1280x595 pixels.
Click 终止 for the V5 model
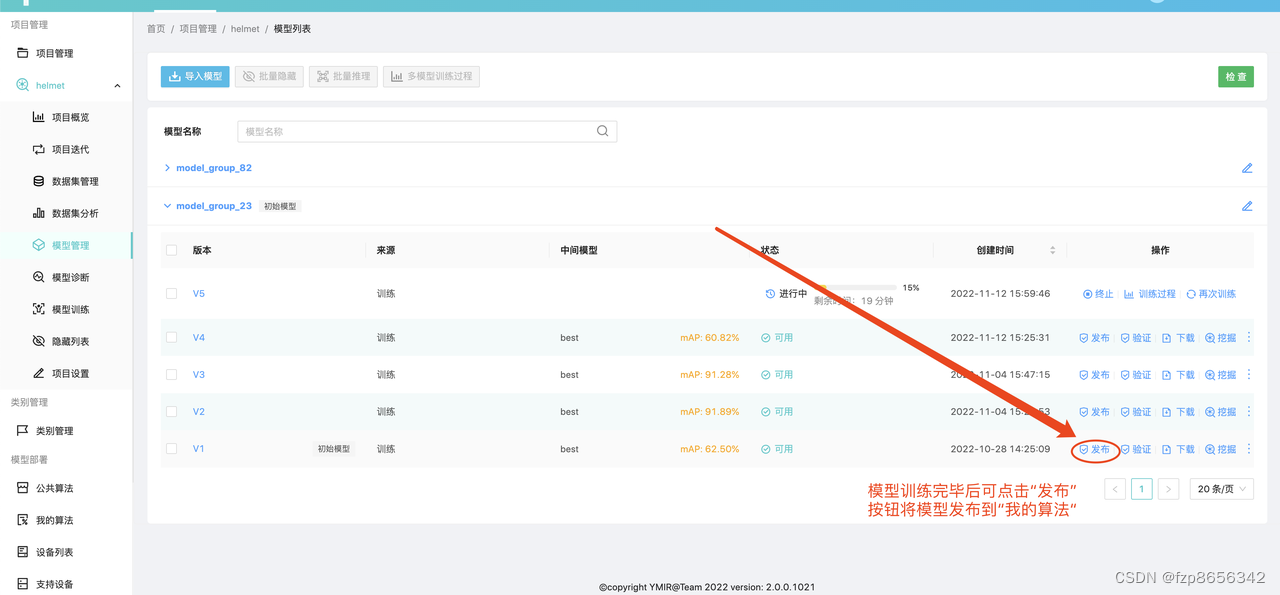click(x=1098, y=294)
